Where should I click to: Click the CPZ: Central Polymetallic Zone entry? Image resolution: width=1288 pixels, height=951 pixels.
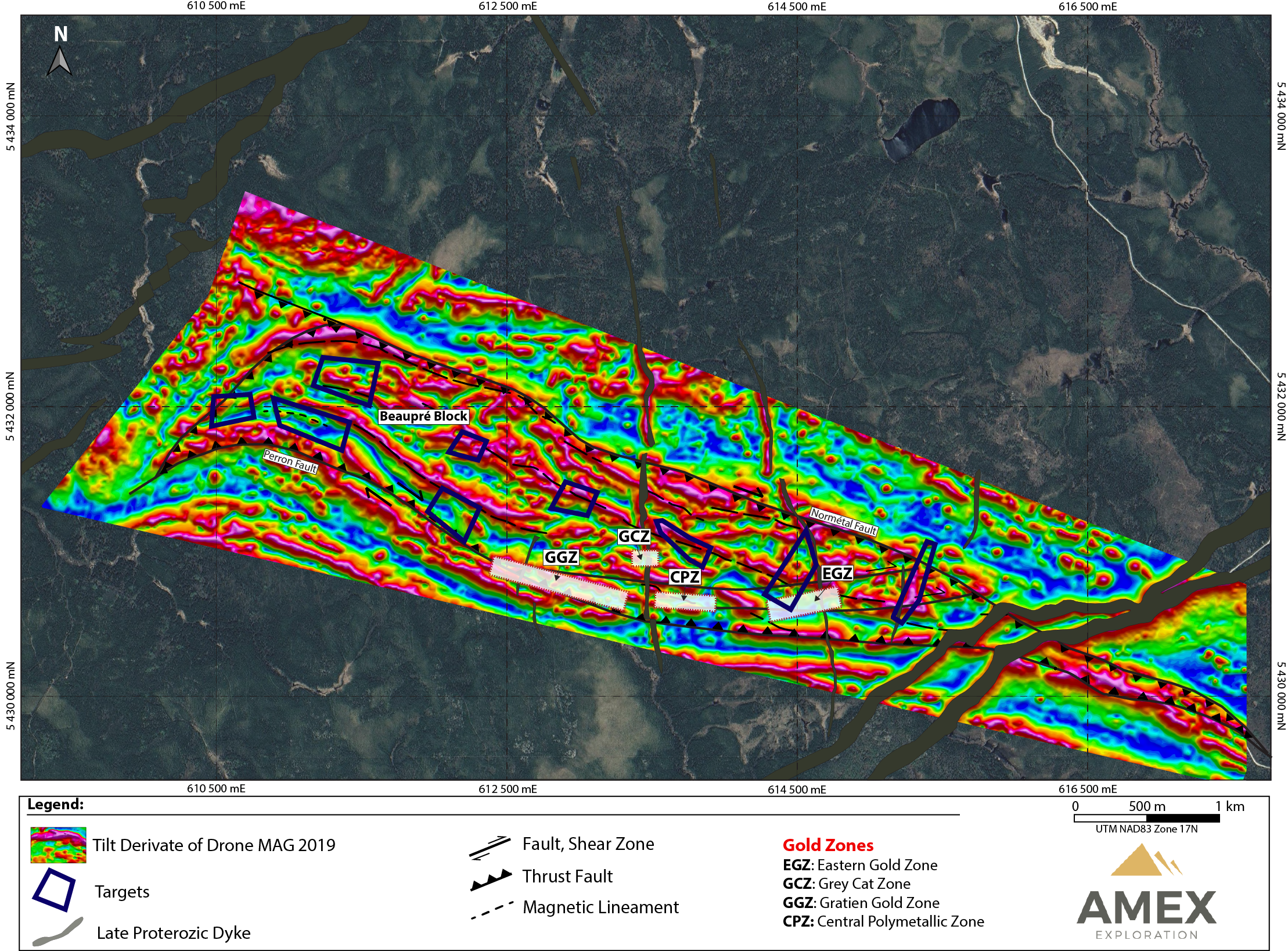[x=883, y=921]
